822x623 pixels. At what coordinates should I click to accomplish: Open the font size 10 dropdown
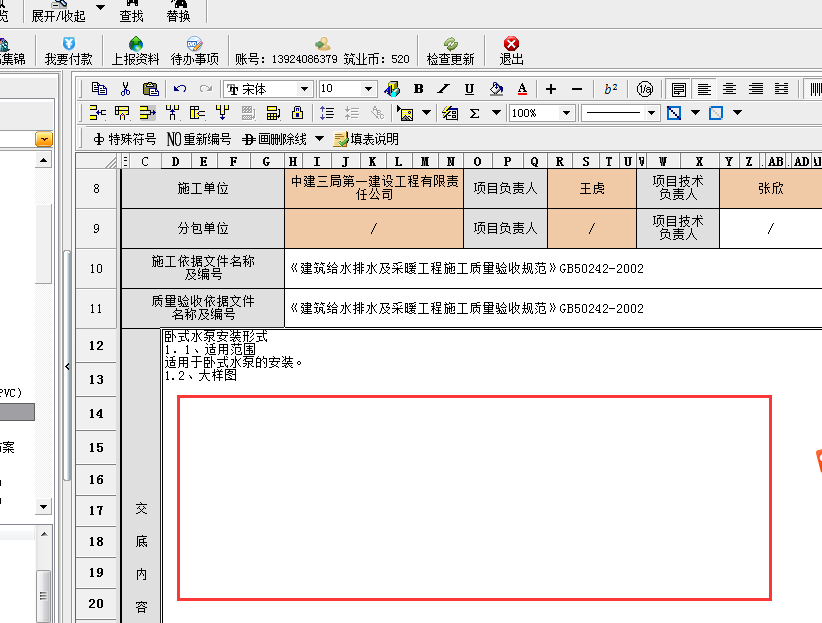pos(369,89)
